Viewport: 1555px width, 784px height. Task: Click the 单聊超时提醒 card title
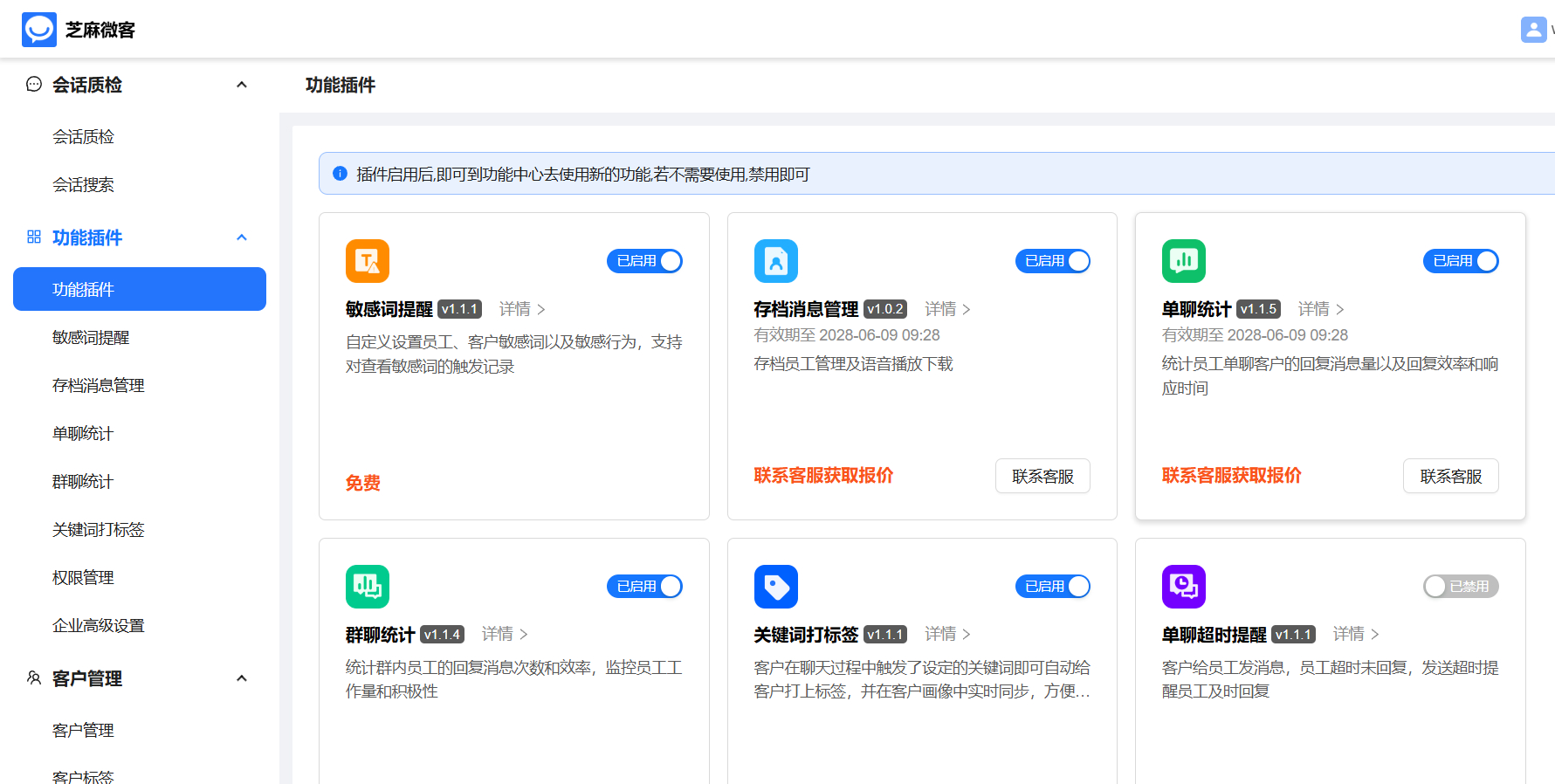click(x=1214, y=635)
